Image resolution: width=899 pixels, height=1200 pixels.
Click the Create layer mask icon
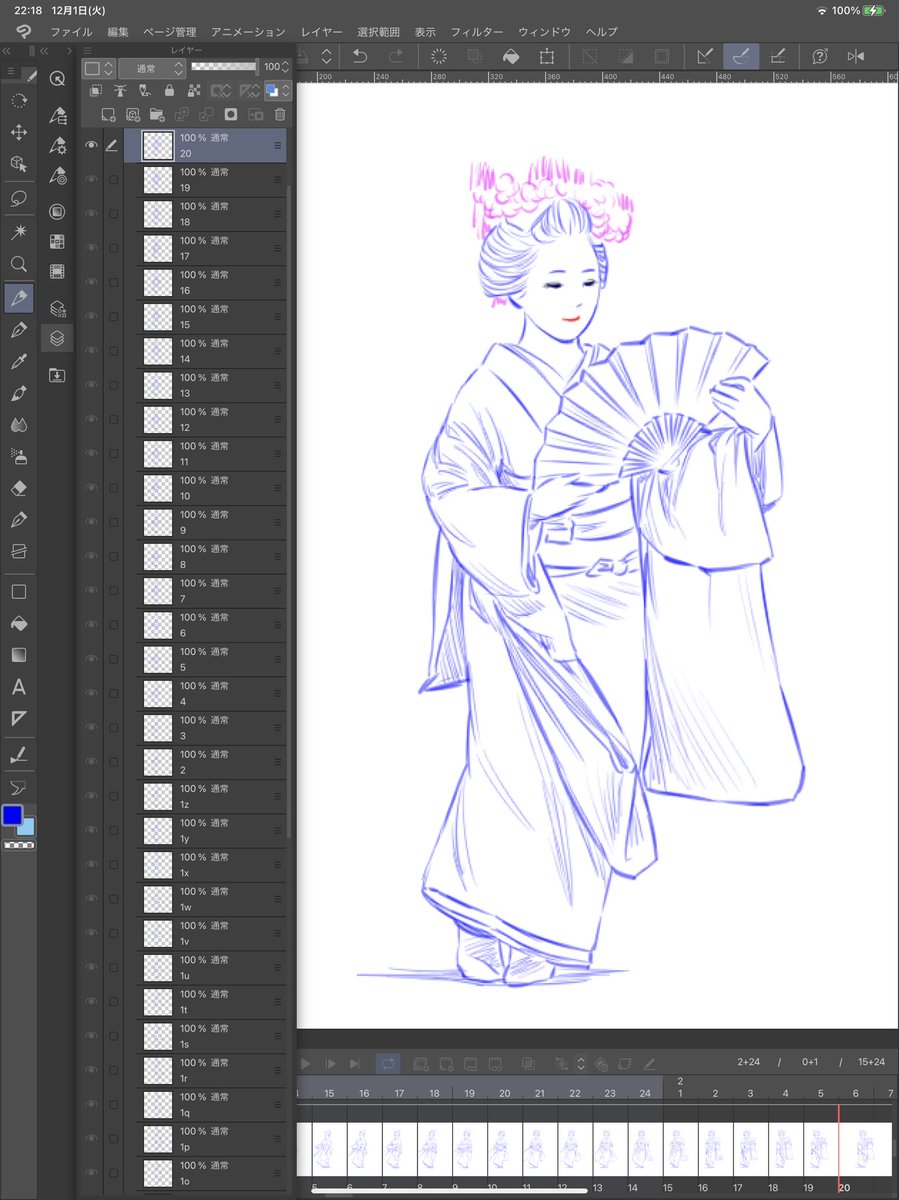[231, 114]
